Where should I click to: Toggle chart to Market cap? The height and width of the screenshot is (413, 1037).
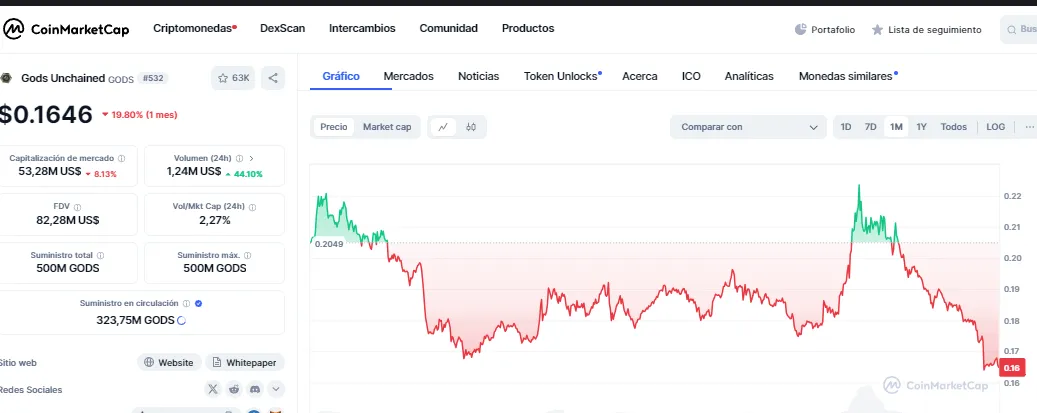coord(387,127)
